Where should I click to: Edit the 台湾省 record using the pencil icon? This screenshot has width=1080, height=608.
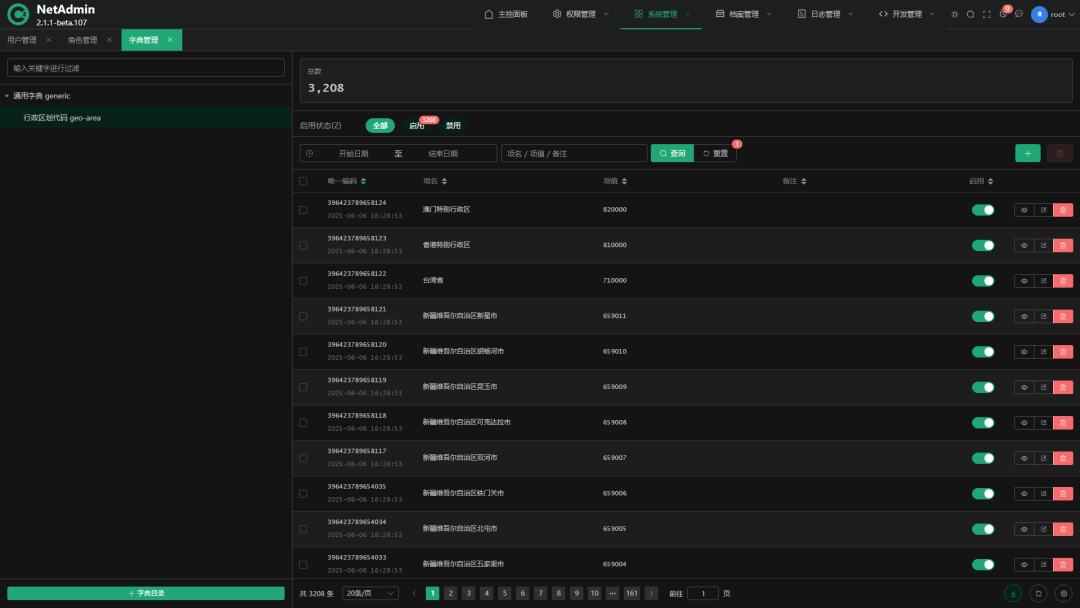(1043, 280)
